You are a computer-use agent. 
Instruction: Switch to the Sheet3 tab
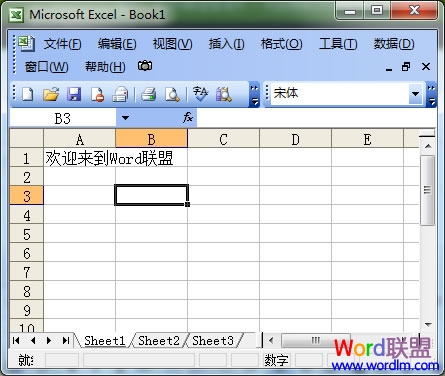tap(213, 341)
